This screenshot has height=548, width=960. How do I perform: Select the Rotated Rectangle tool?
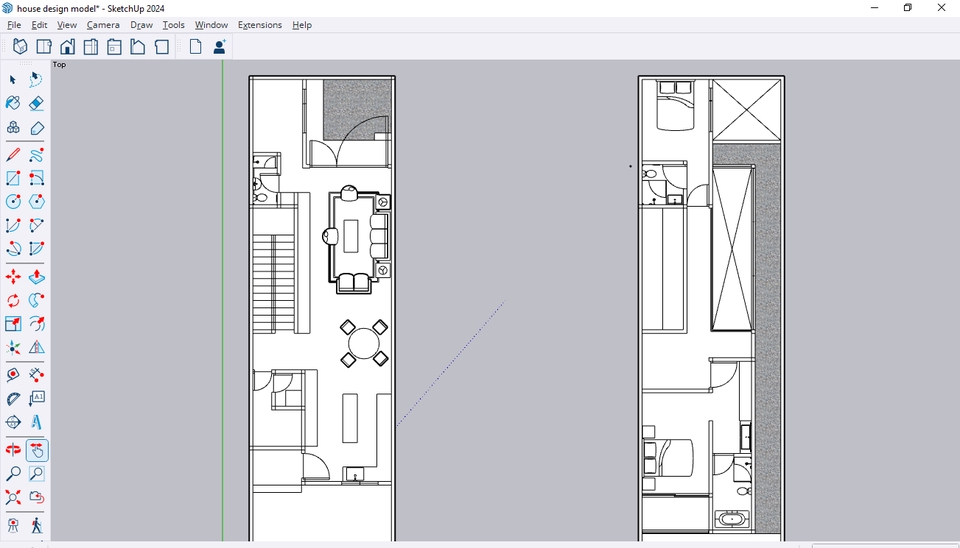36,178
